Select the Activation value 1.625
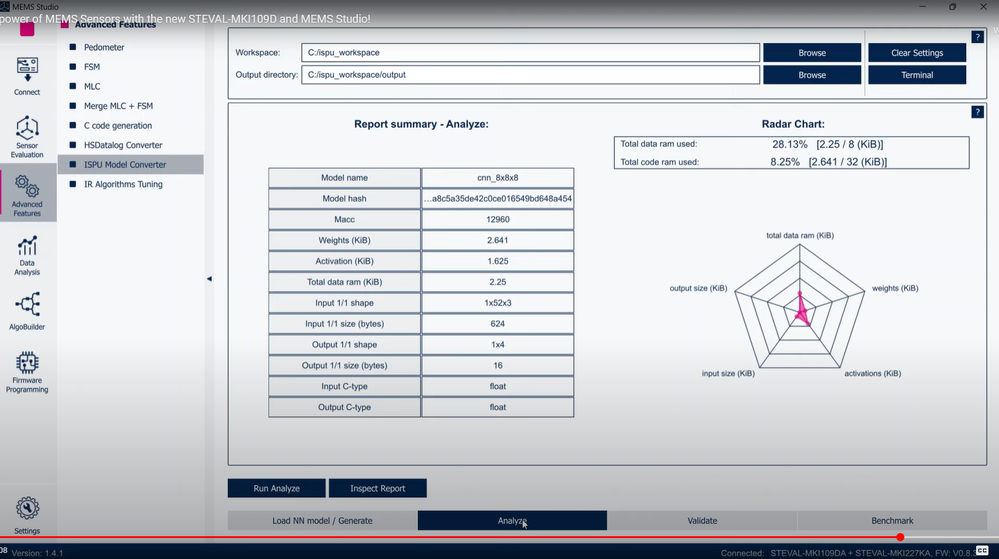Screen dimensions: 999x559 tap(498, 261)
